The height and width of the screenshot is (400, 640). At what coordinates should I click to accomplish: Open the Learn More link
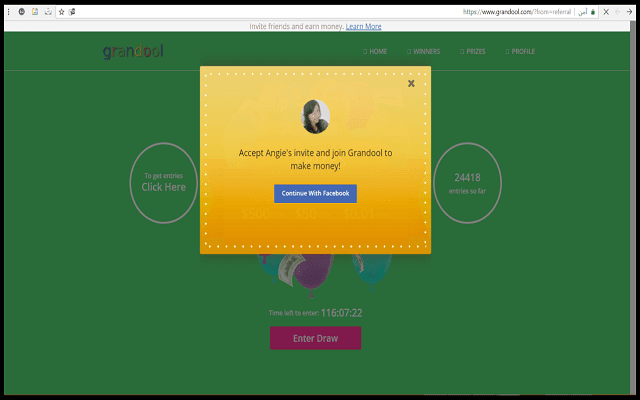(x=363, y=27)
